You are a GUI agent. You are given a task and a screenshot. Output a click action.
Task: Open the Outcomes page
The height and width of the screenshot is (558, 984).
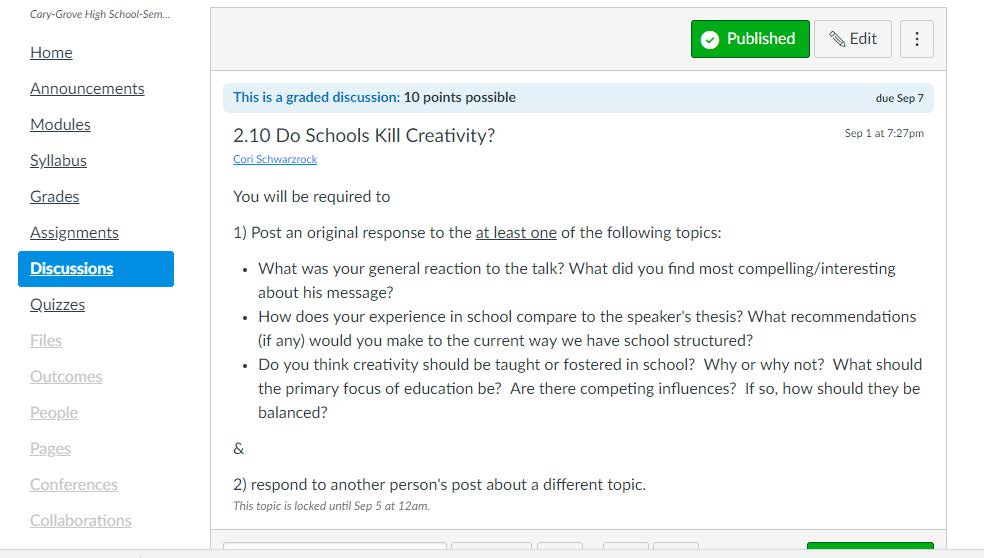coord(66,377)
